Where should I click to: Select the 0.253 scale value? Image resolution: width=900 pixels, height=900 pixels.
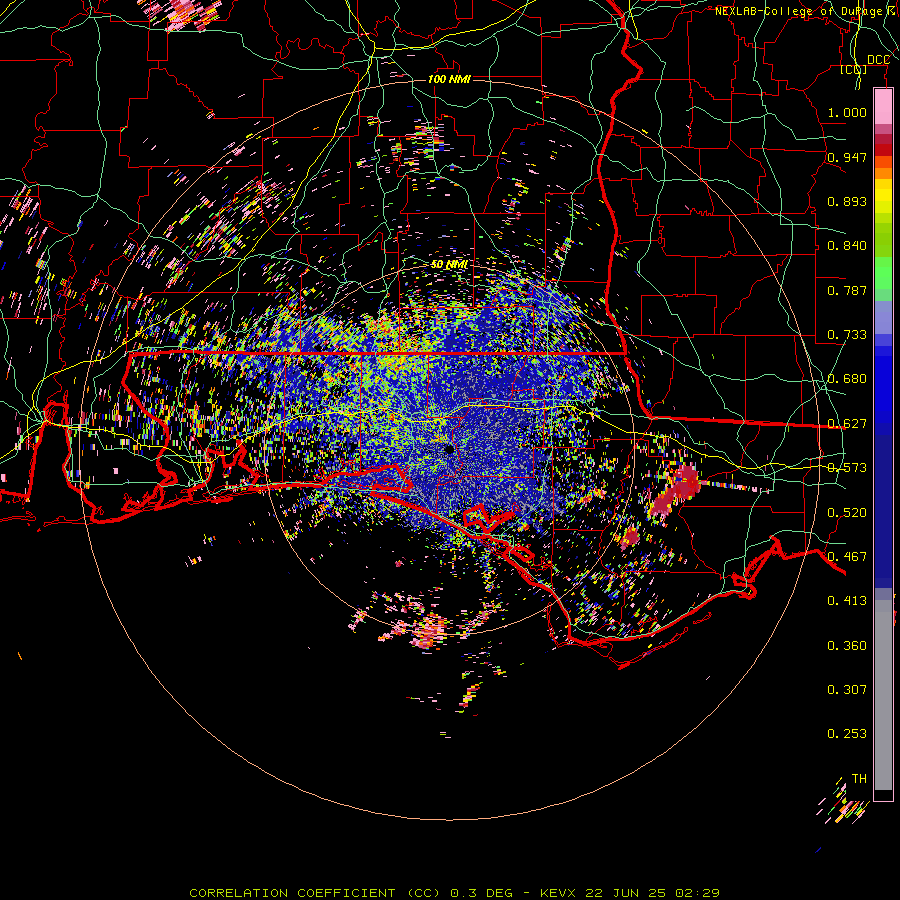point(847,734)
